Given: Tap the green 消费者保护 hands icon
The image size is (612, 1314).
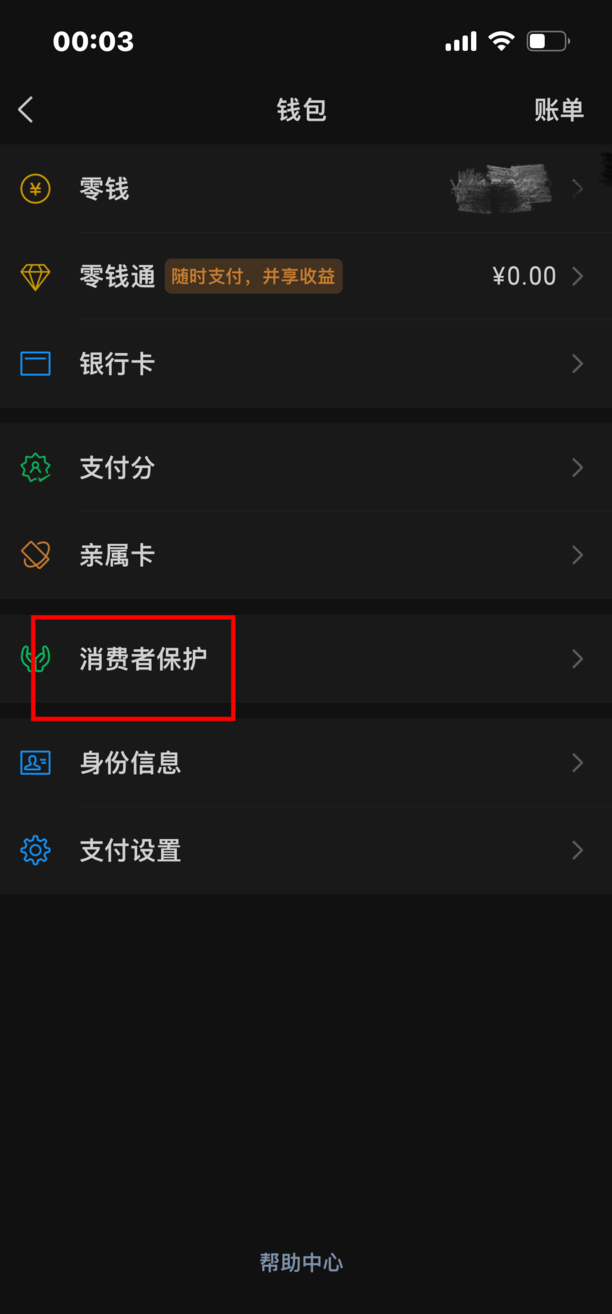Looking at the screenshot, I should [35, 659].
